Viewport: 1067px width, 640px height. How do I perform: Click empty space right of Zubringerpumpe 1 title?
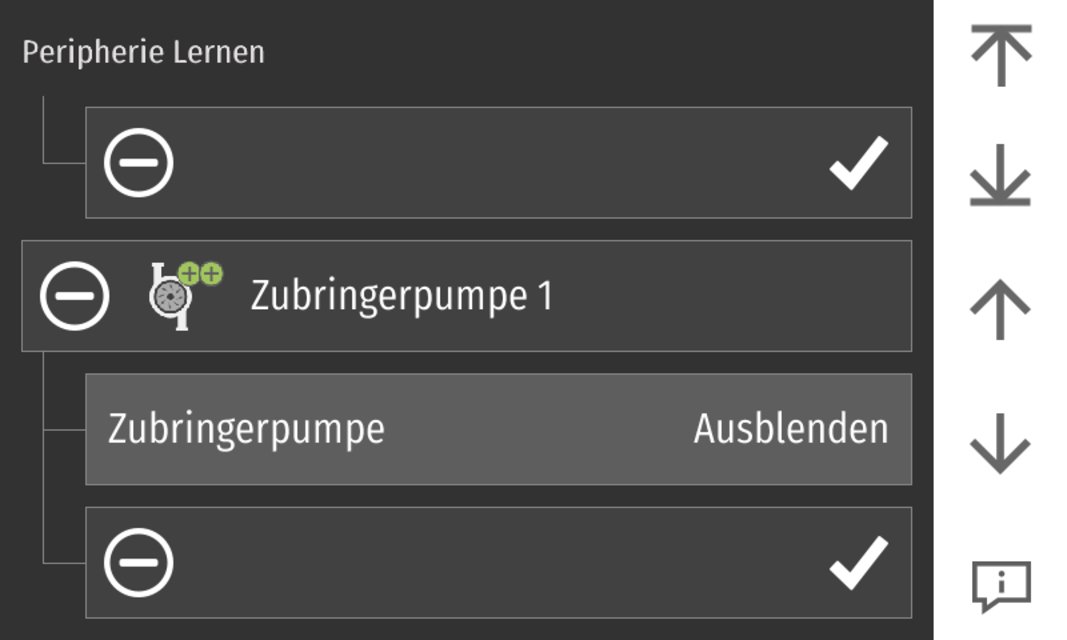[x=730, y=296]
